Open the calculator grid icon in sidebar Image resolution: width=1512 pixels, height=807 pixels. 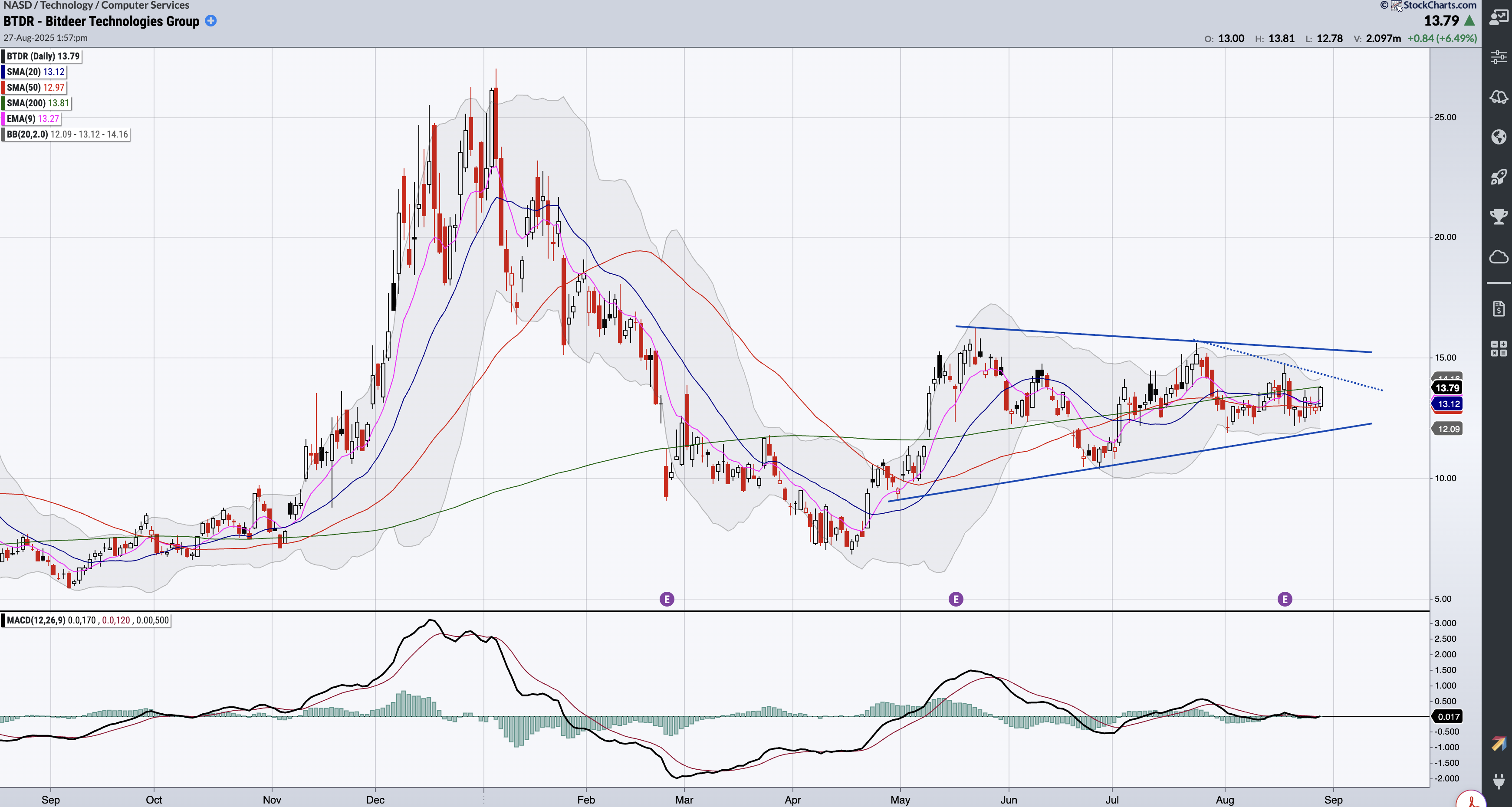[x=1499, y=349]
